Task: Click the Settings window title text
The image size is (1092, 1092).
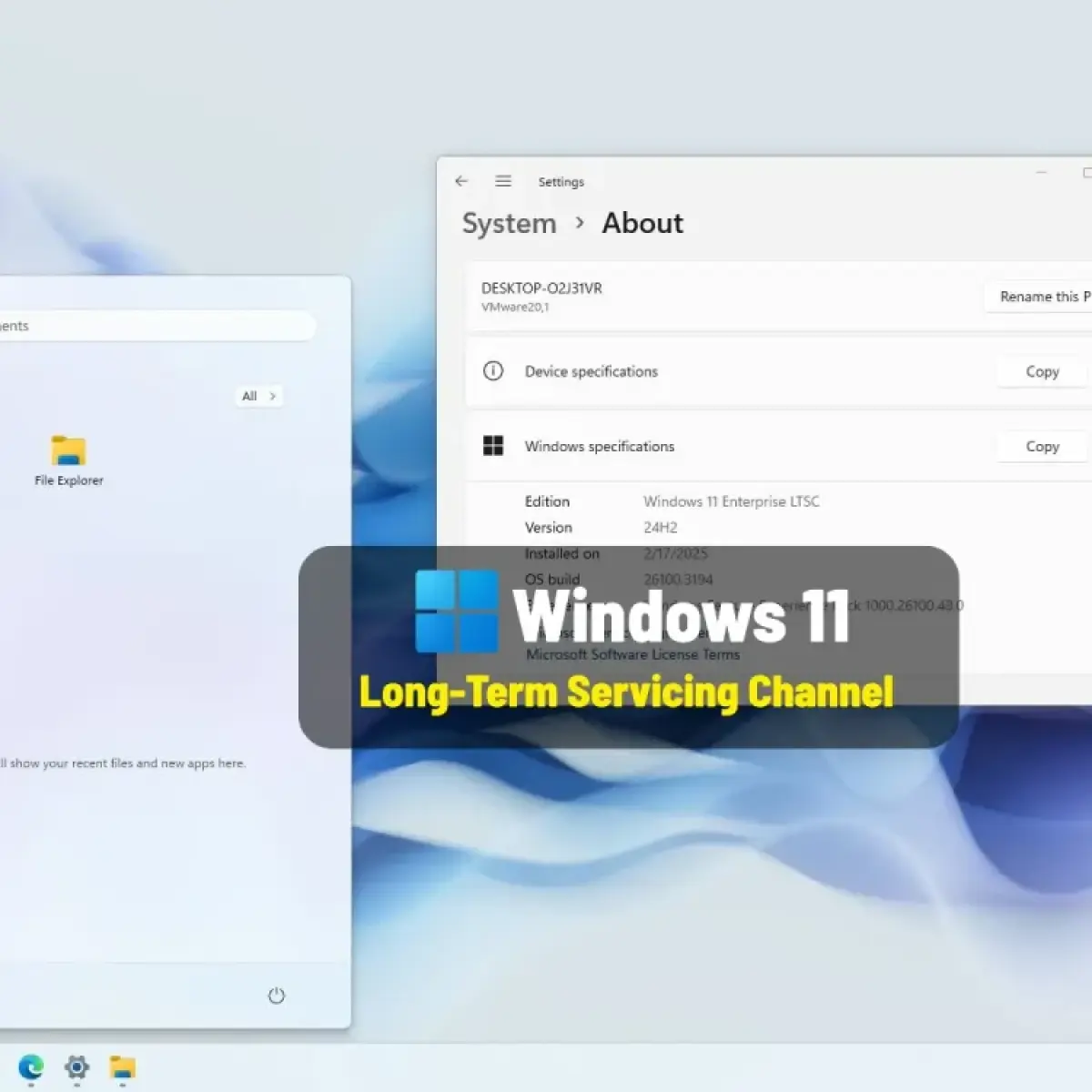Action: (561, 182)
